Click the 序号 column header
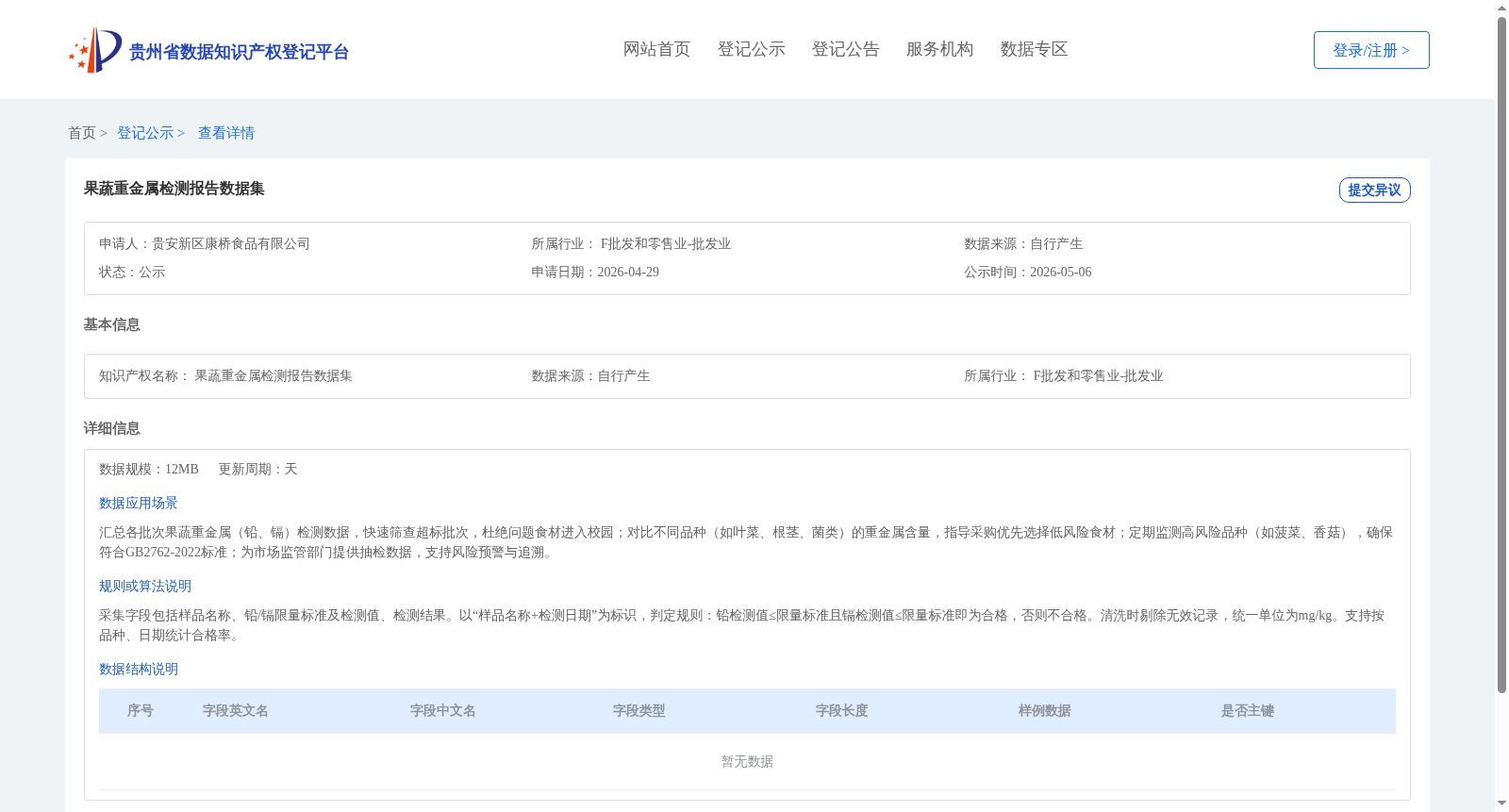 (x=141, y=711)
